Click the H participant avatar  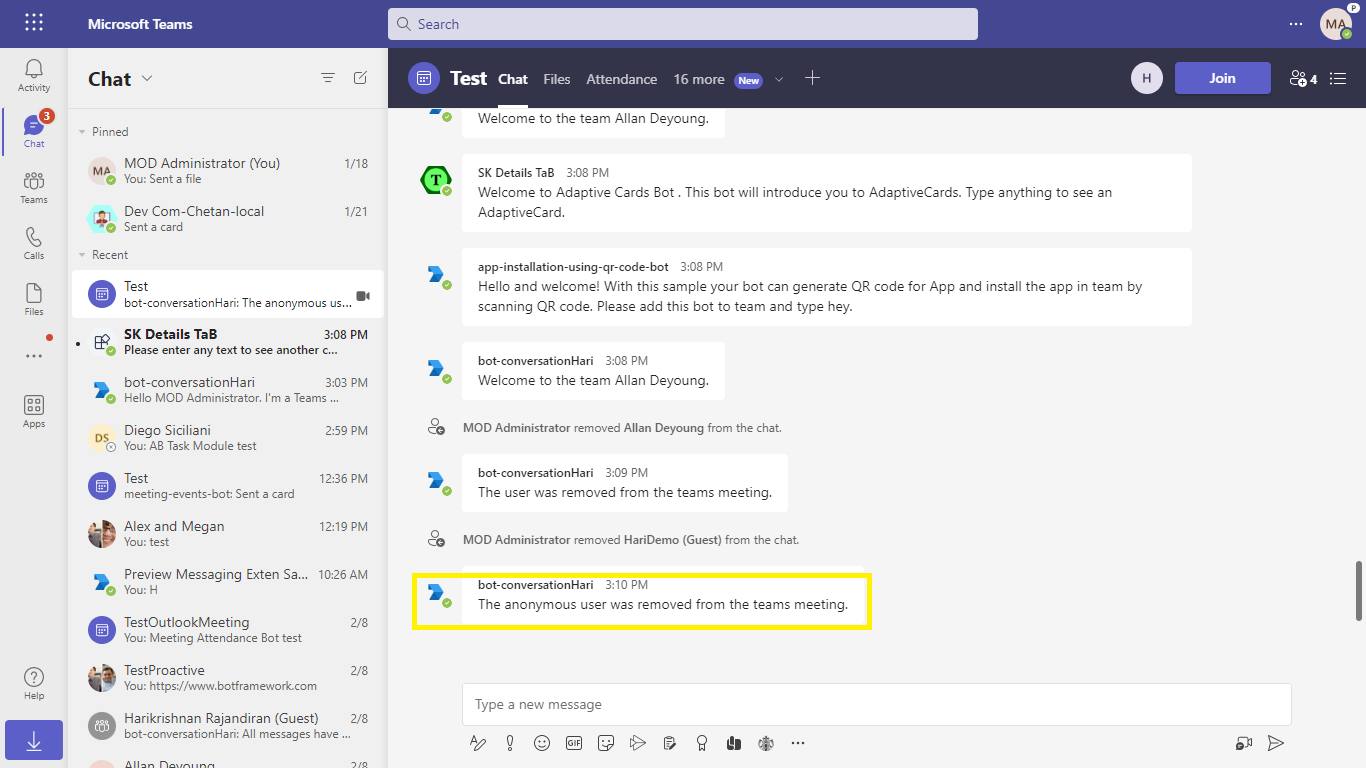pos(1147,78)
